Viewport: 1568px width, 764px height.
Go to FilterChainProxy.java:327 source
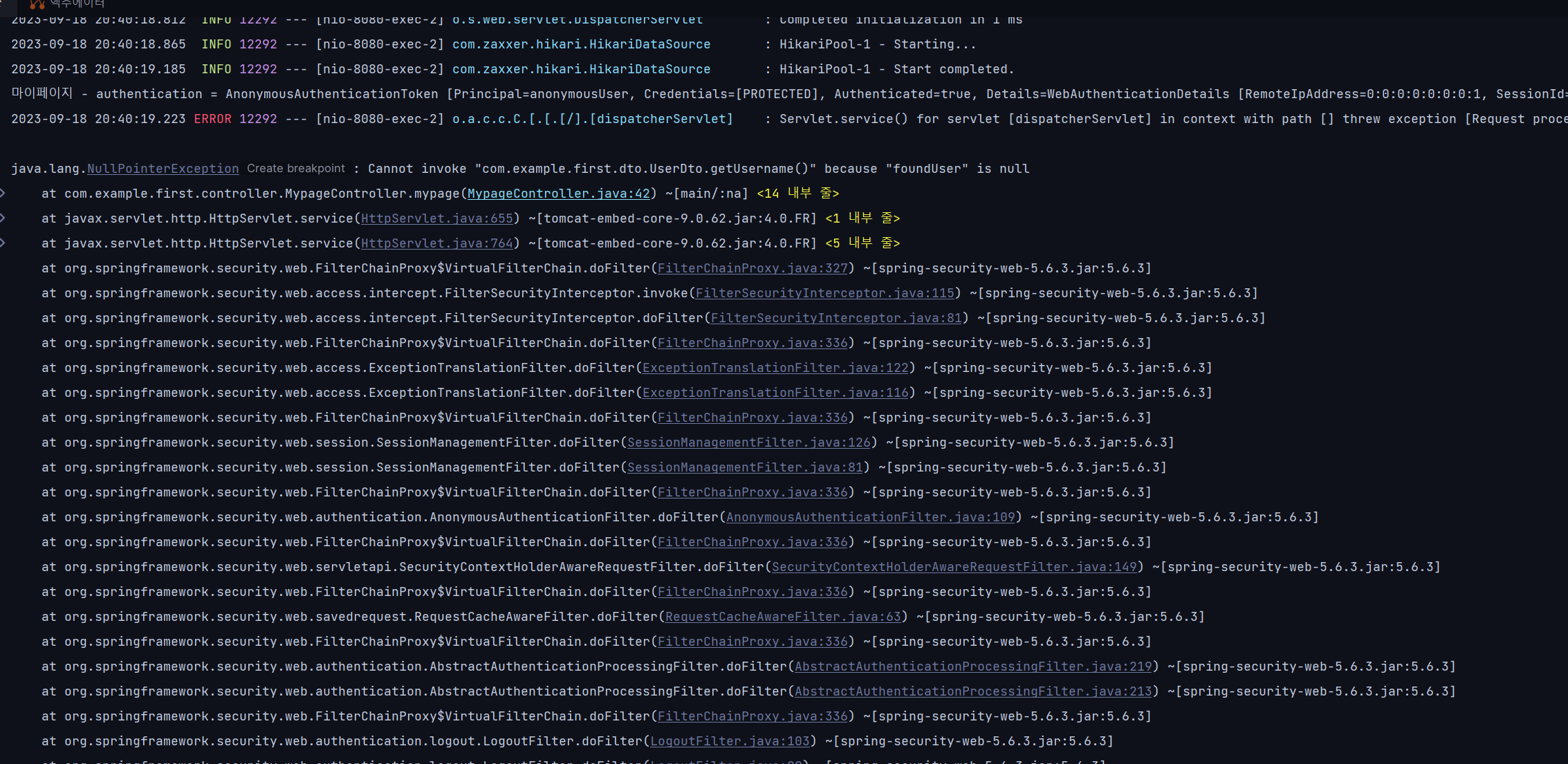coord(753,268)
